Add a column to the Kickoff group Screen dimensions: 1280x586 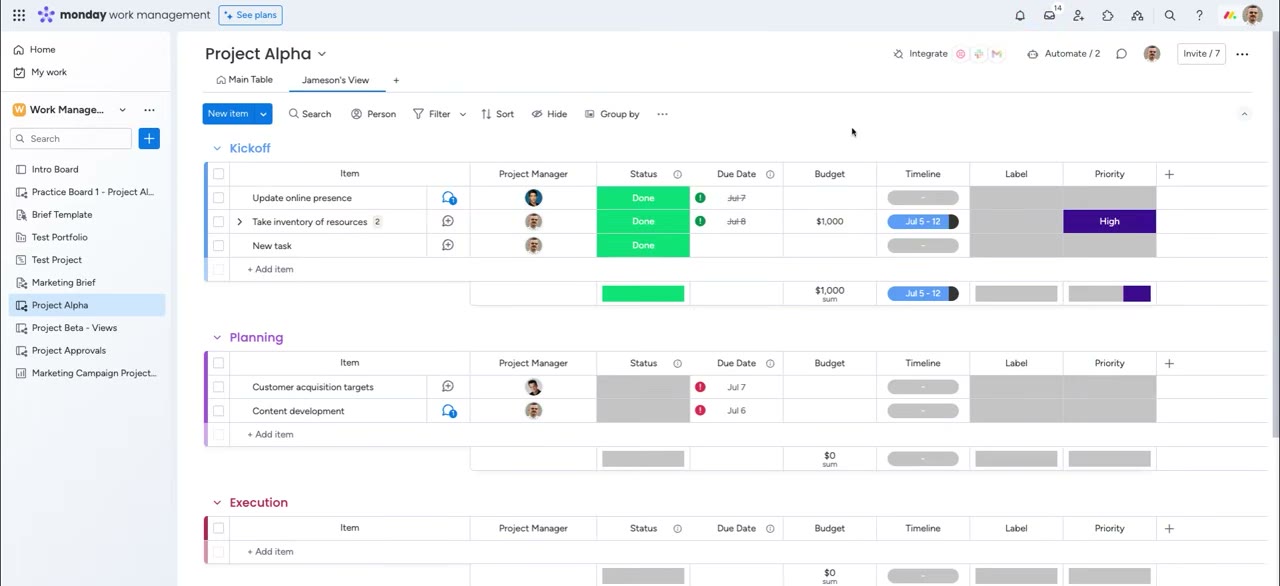point(1169,174)
